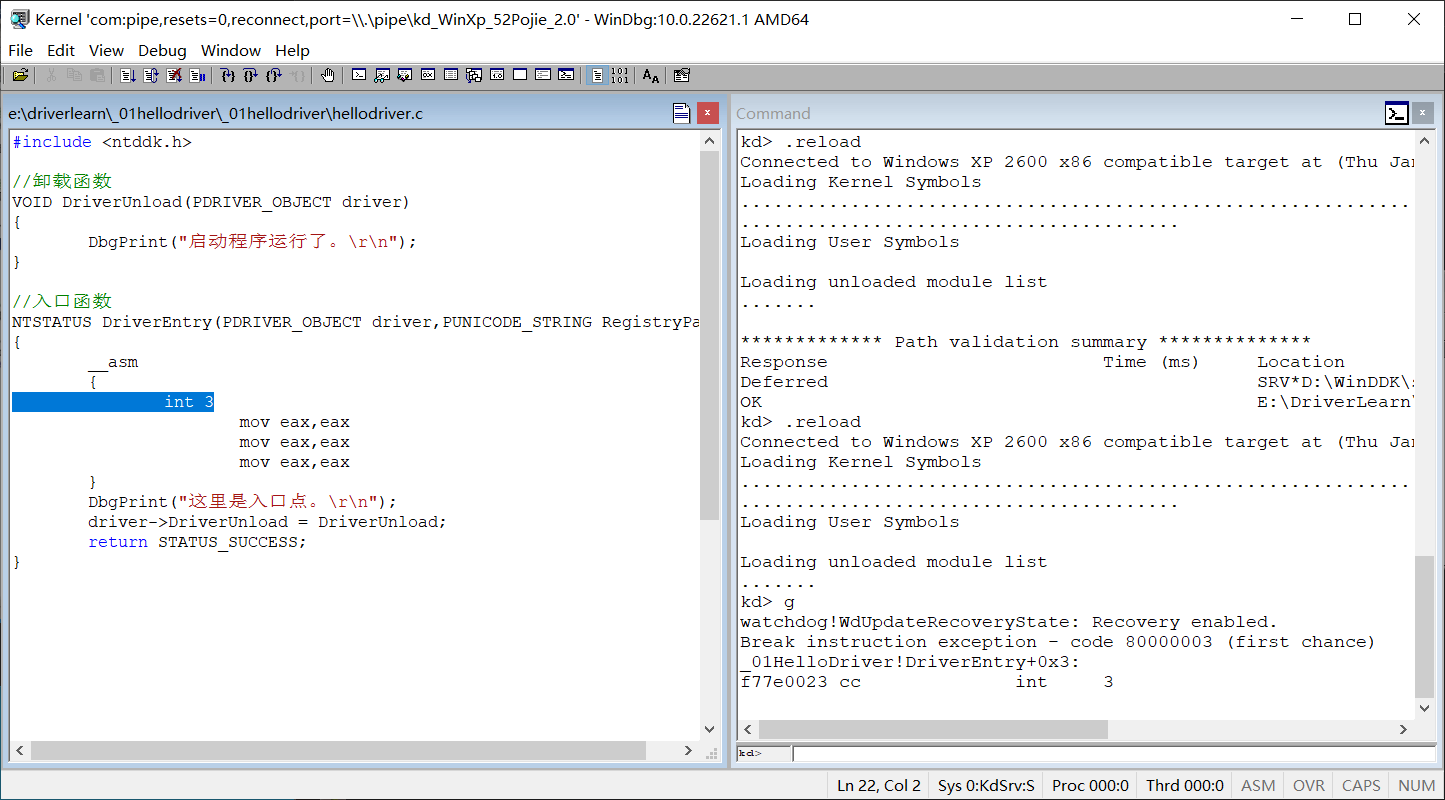Open the Debug menu
The width and height of the screenshot is (1445, 800).
pyautogui.click(x=162, y=50)
